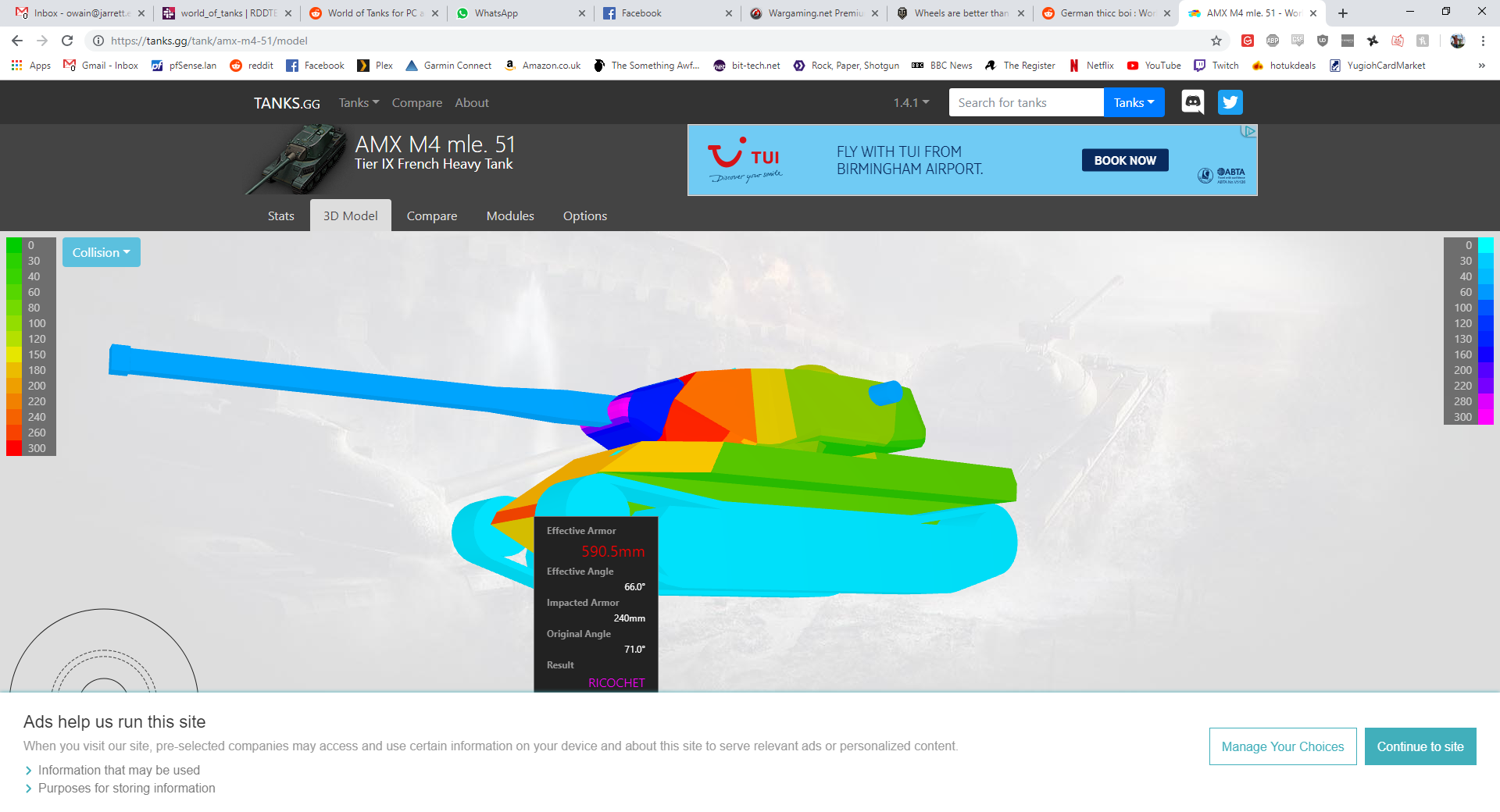Image resolution: width=1500 pixels, height=812 pixels.
Task: Click Manage Your Choices button
Action: 1283,746
